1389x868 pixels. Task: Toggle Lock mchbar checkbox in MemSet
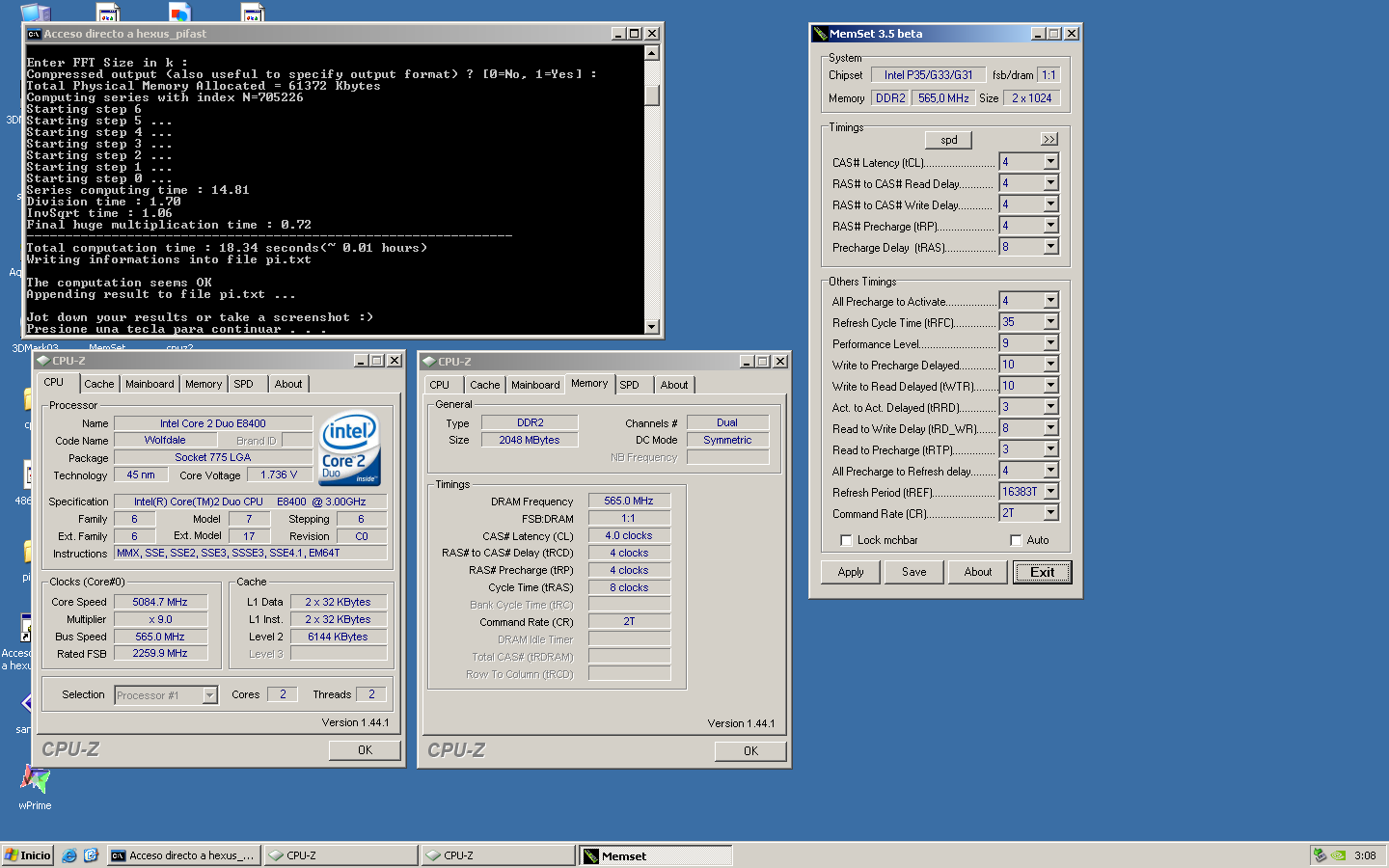[x=846, y=540]
